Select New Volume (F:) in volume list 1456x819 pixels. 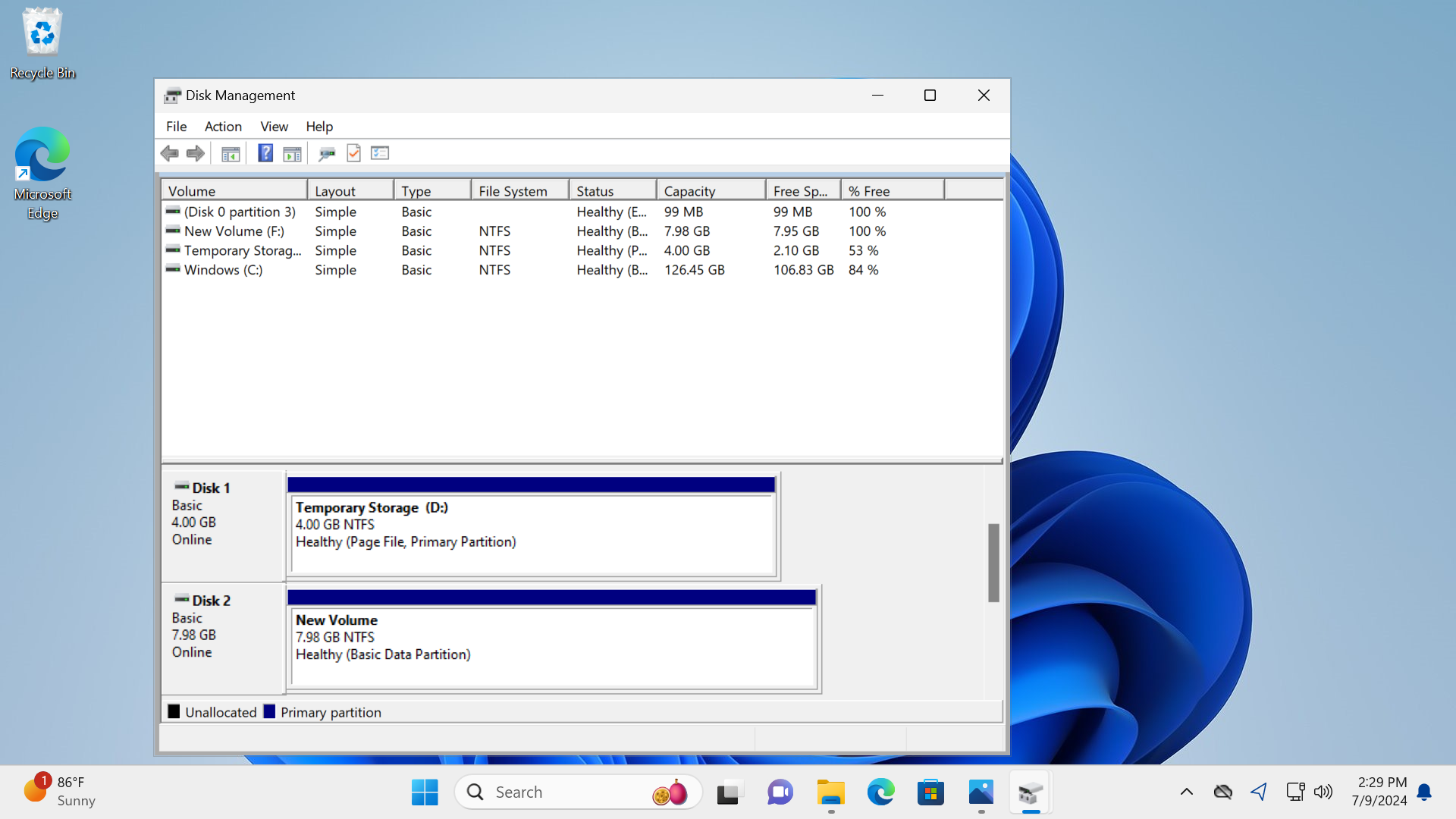(234, 231)
